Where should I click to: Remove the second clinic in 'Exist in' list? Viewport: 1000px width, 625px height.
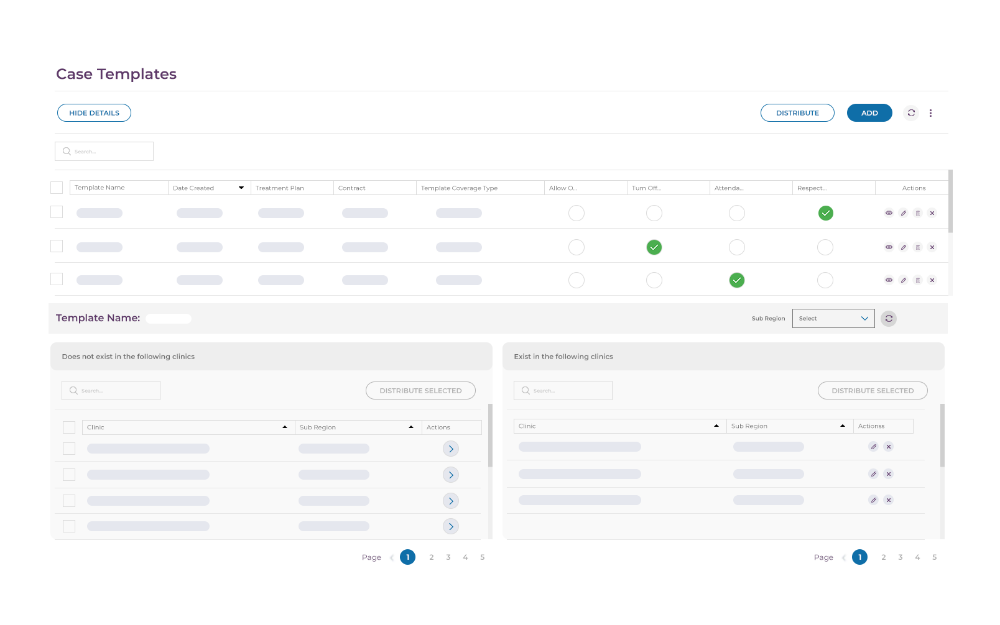pos(888,474)
